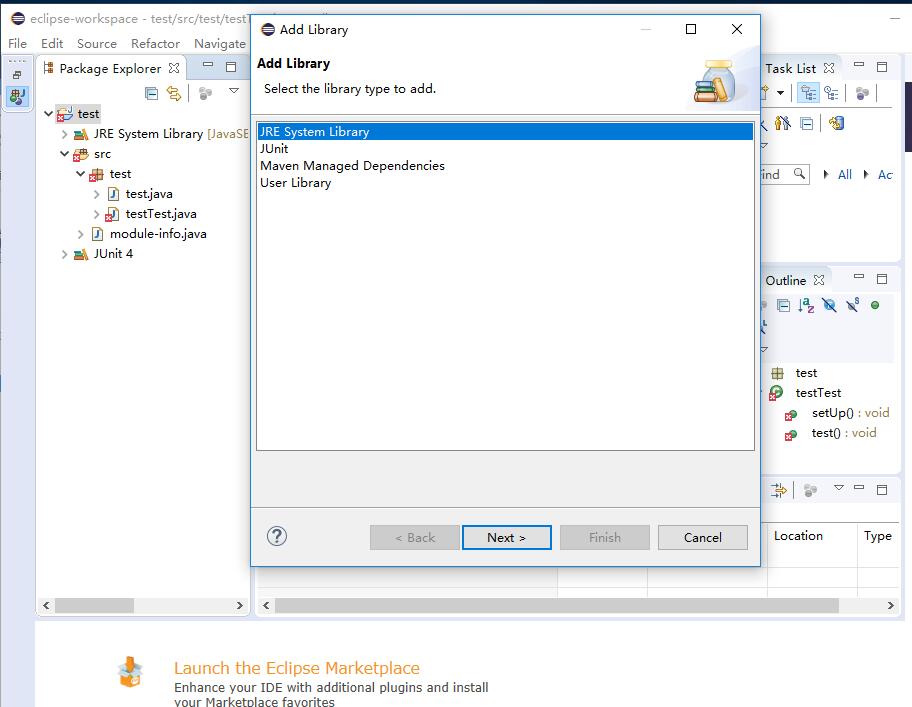Minimize the Task List view

[x=859, y=65]
